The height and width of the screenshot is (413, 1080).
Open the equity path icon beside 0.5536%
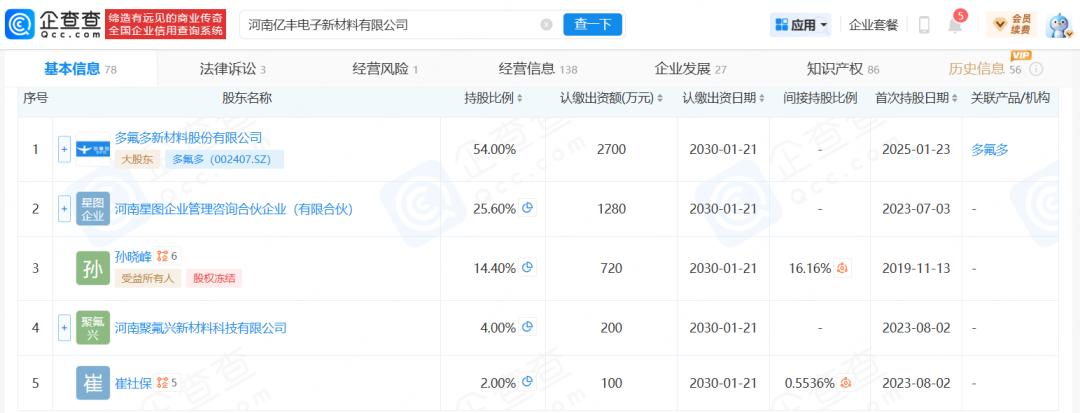[x=846, y=382]
